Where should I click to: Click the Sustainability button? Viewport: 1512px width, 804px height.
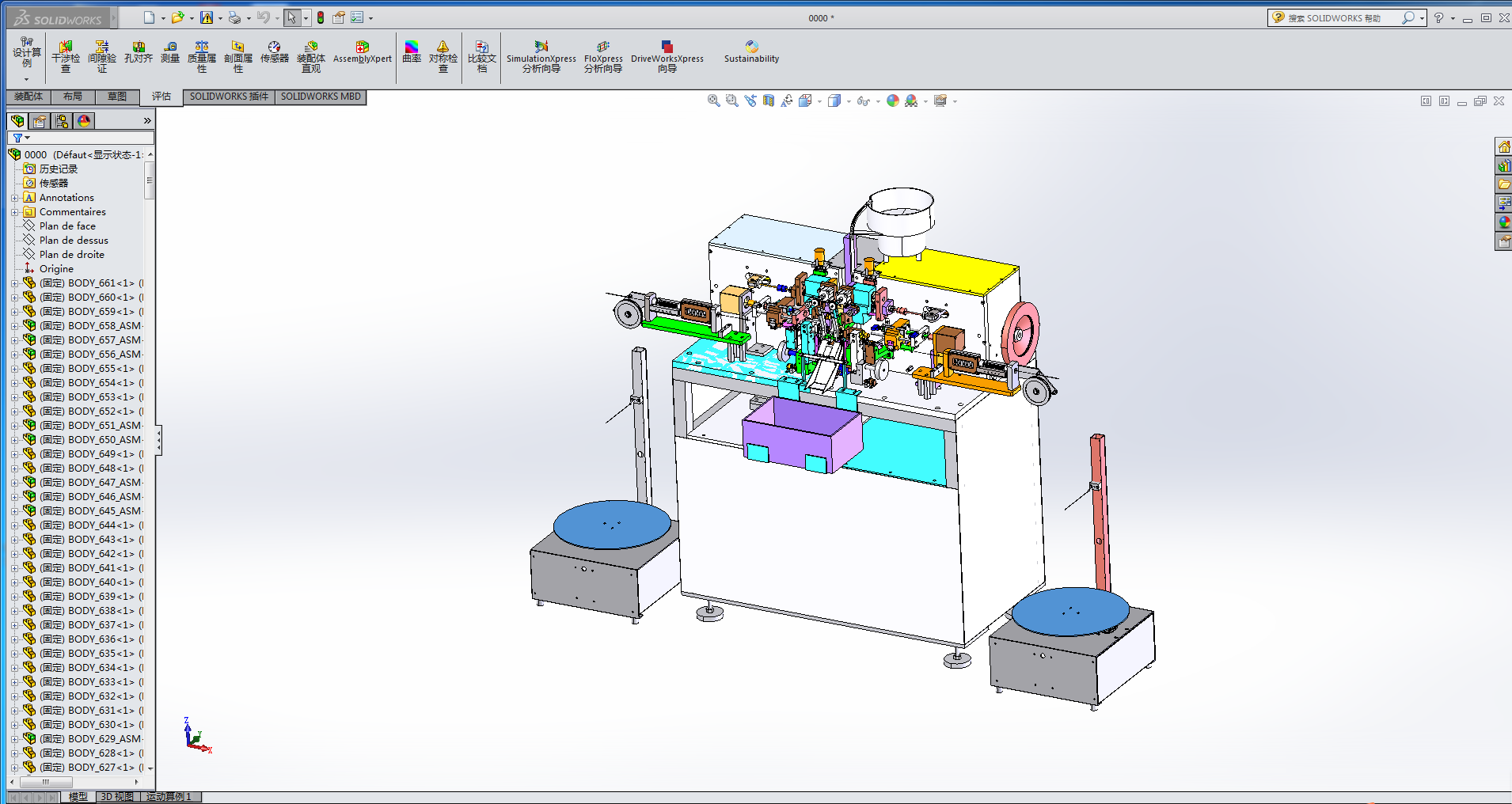pyautogui.click(x=751, y=52)
